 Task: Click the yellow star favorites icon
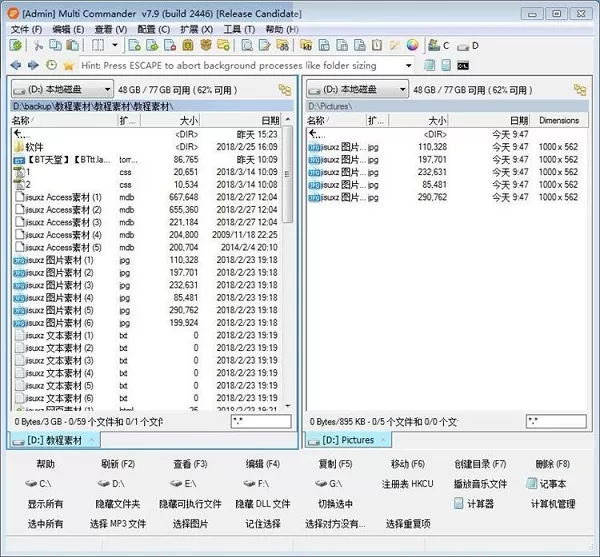click(69, 65)
